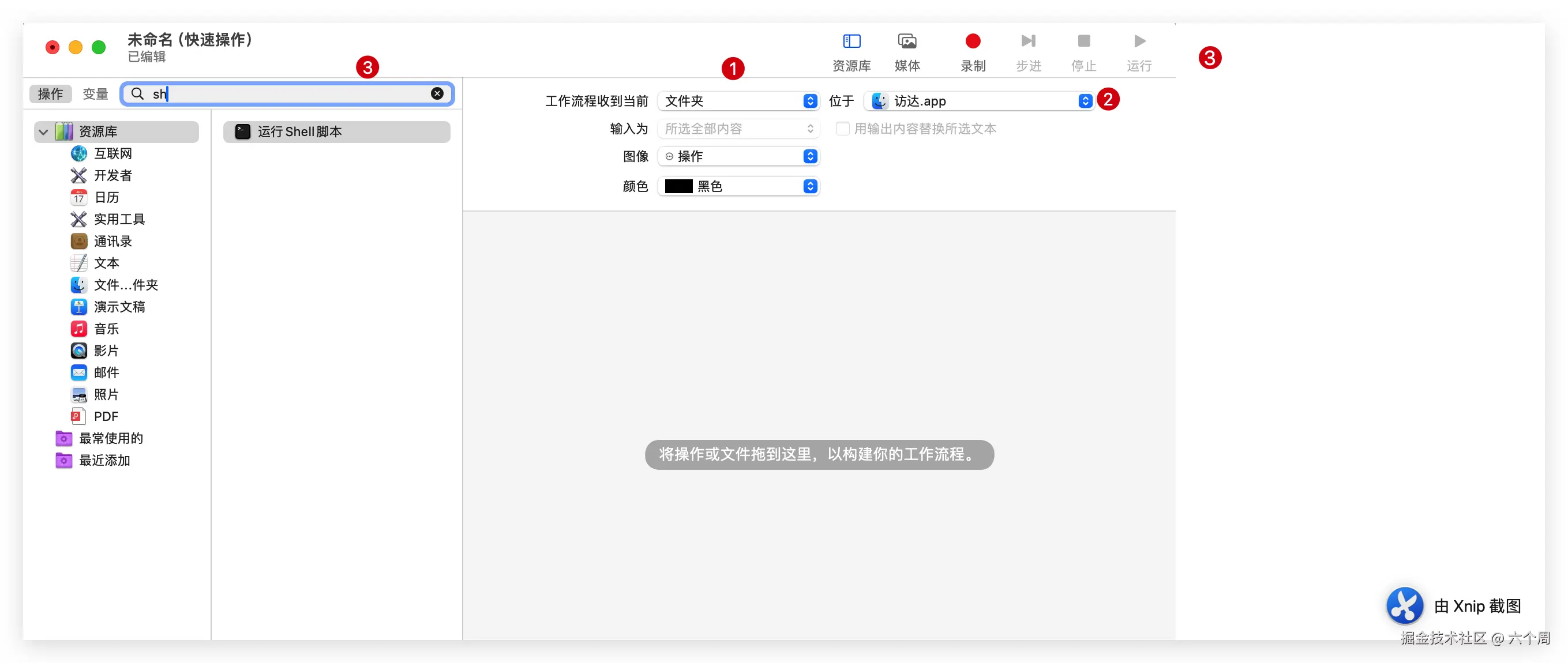Image resolution: width=1568 pixels, height=663 pixels.
Task: Select 实用工具 in the library sidebar
Action: click(x=119, y=220)
